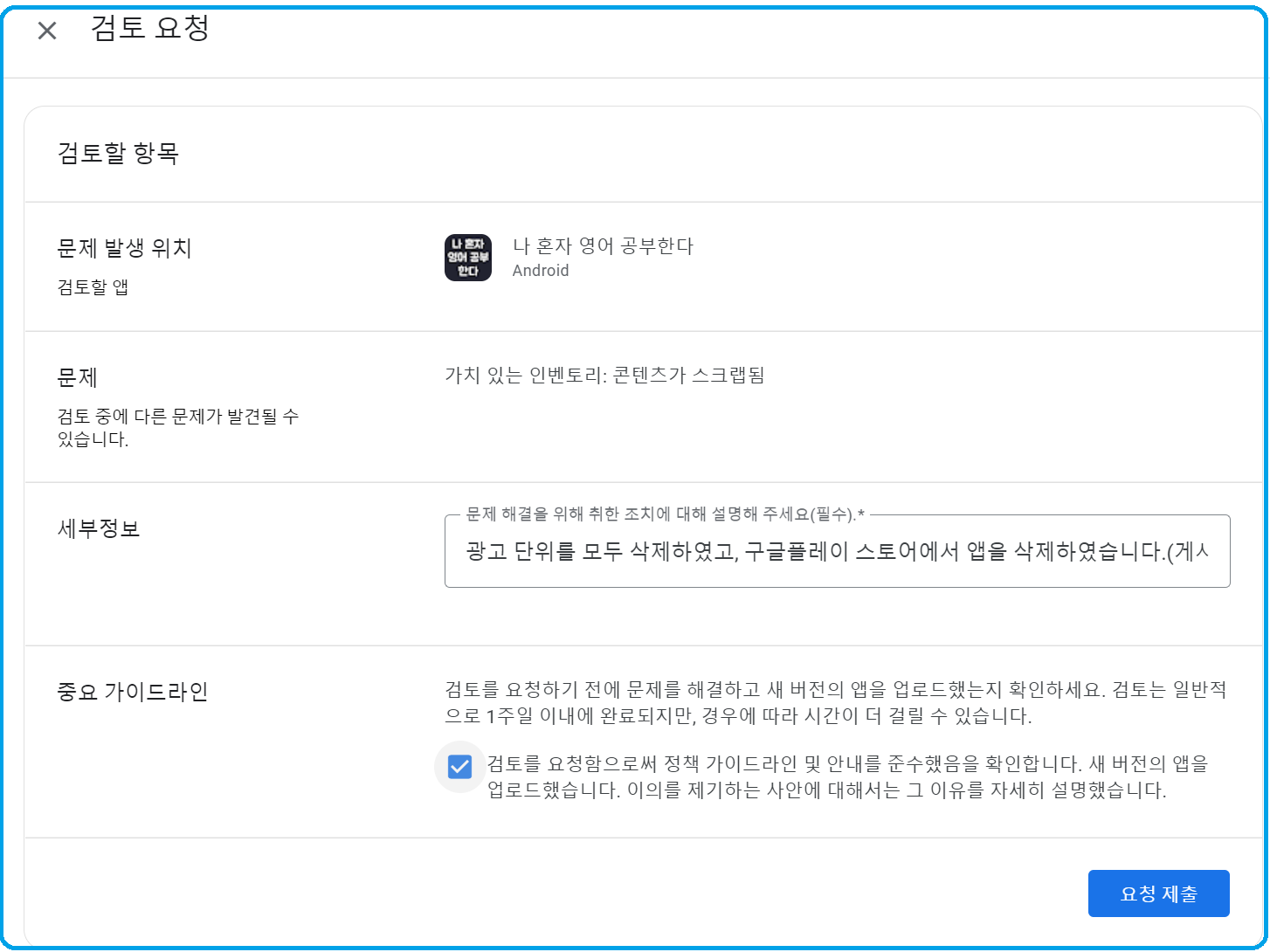The height and width of the screenshot is (952, 1270).
Task: Click the 나 혼자 영어 공부한다 app icon
Action: click(467, 258)
